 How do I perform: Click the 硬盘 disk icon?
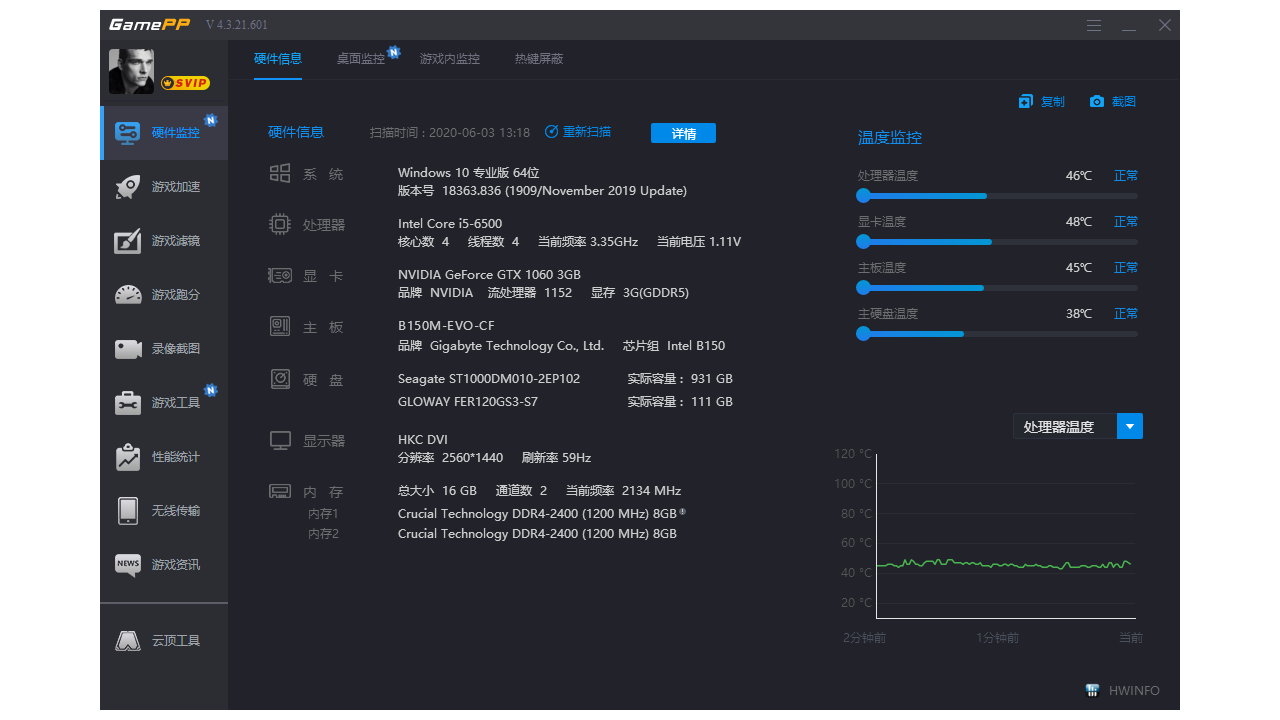pos(280,379)
